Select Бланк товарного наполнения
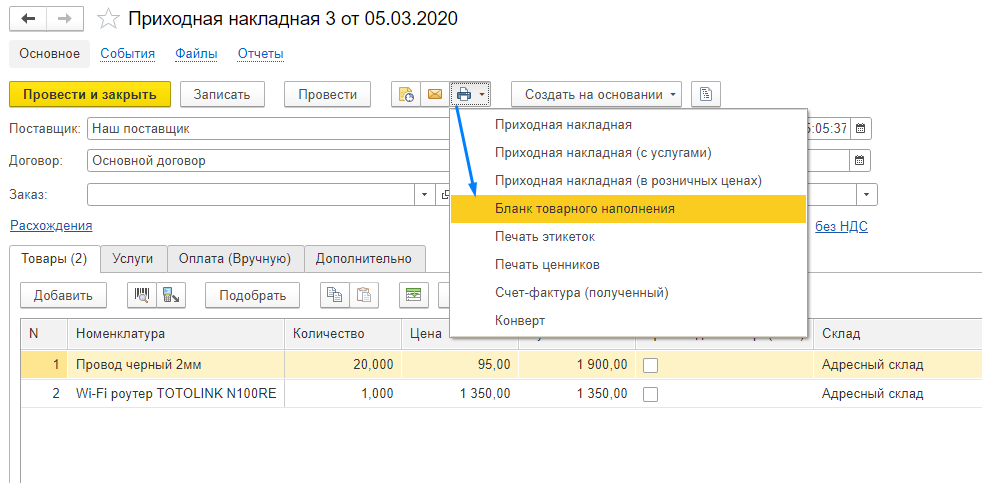982x483 pixels. pos(628,209)
